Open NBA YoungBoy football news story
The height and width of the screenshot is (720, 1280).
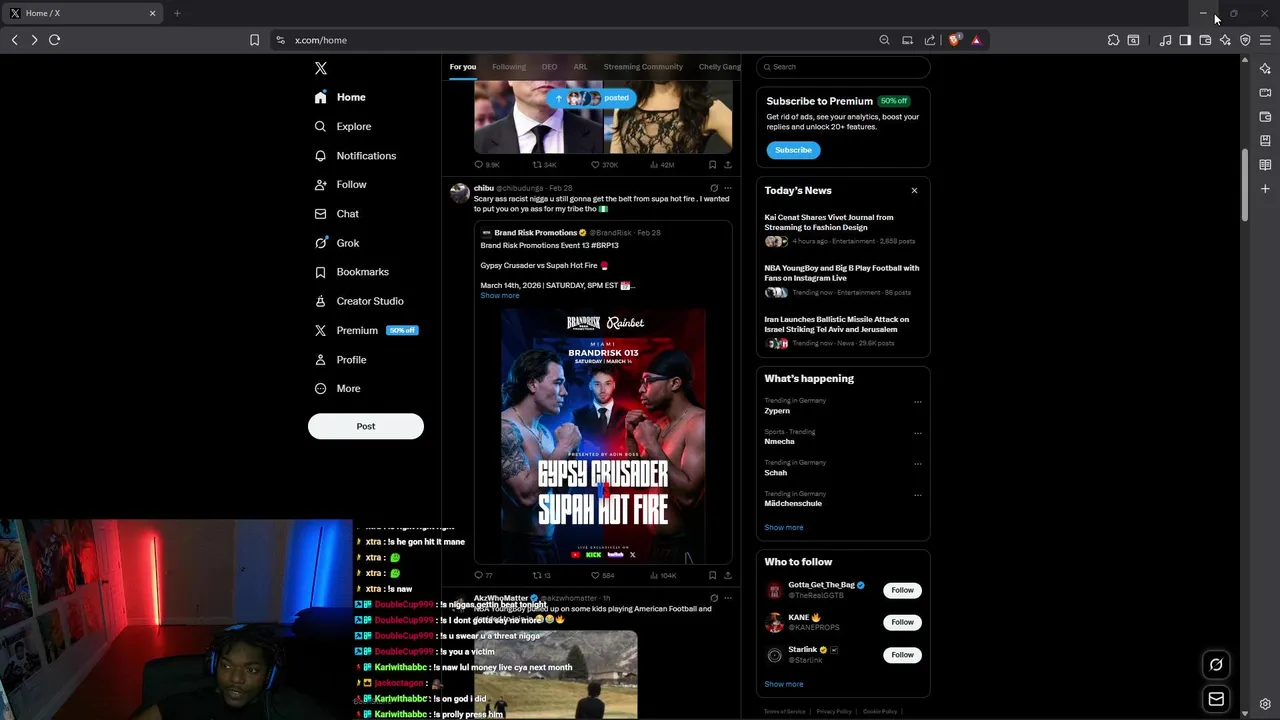coord(842,280)
